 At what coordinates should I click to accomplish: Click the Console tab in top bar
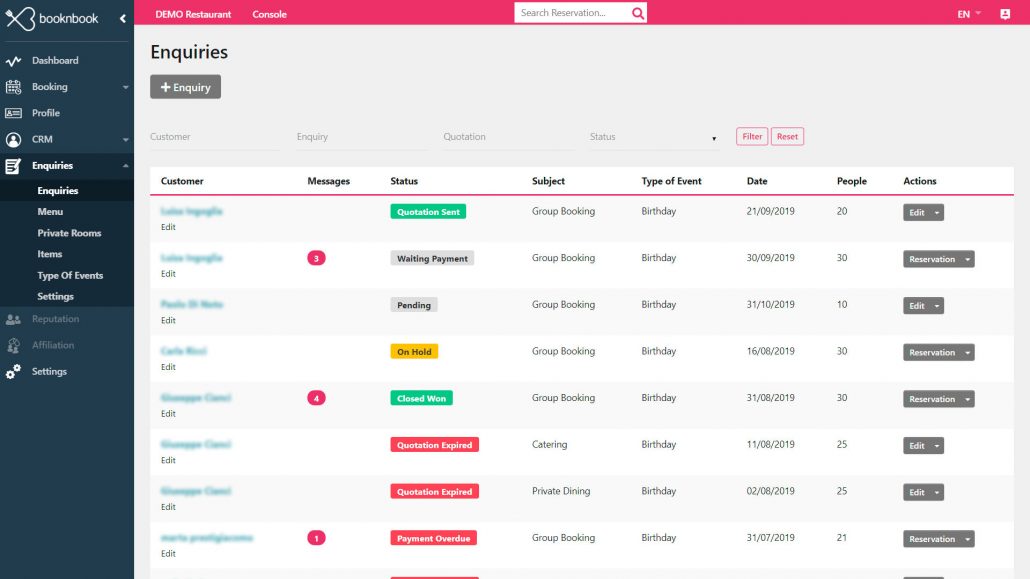click(269, 14)
